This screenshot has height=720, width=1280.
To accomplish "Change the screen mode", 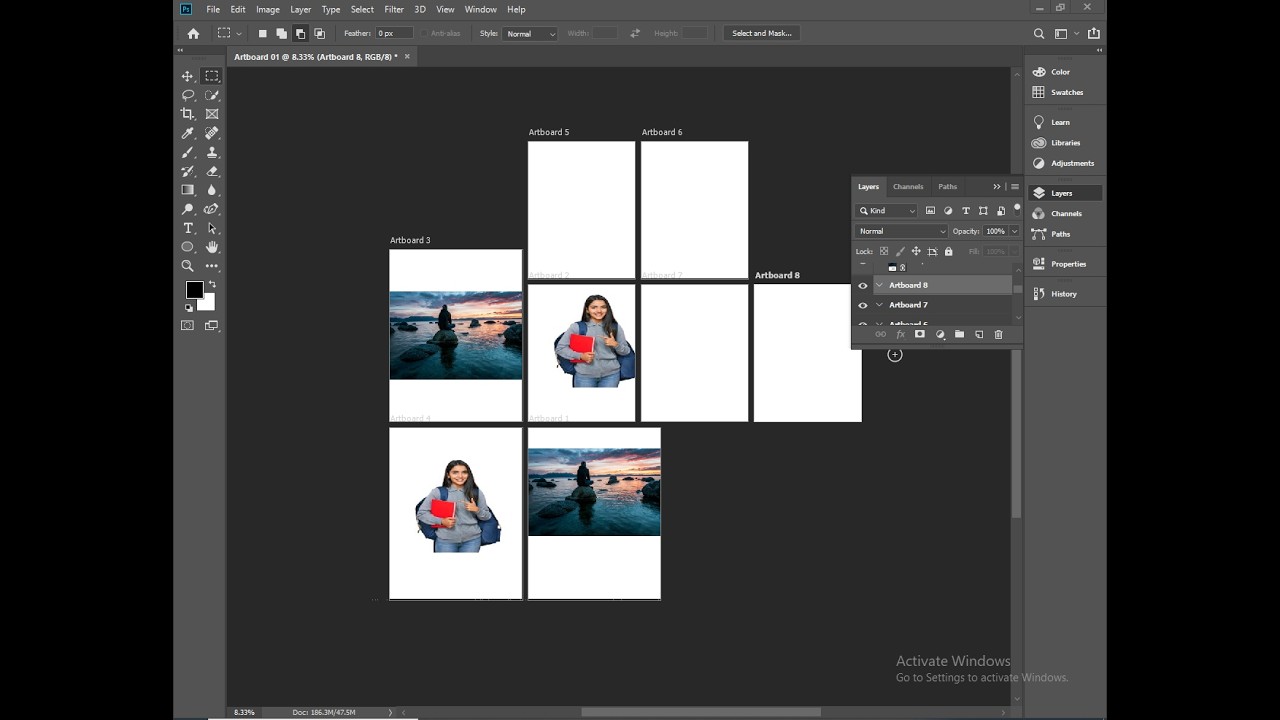I will [212, 325].
